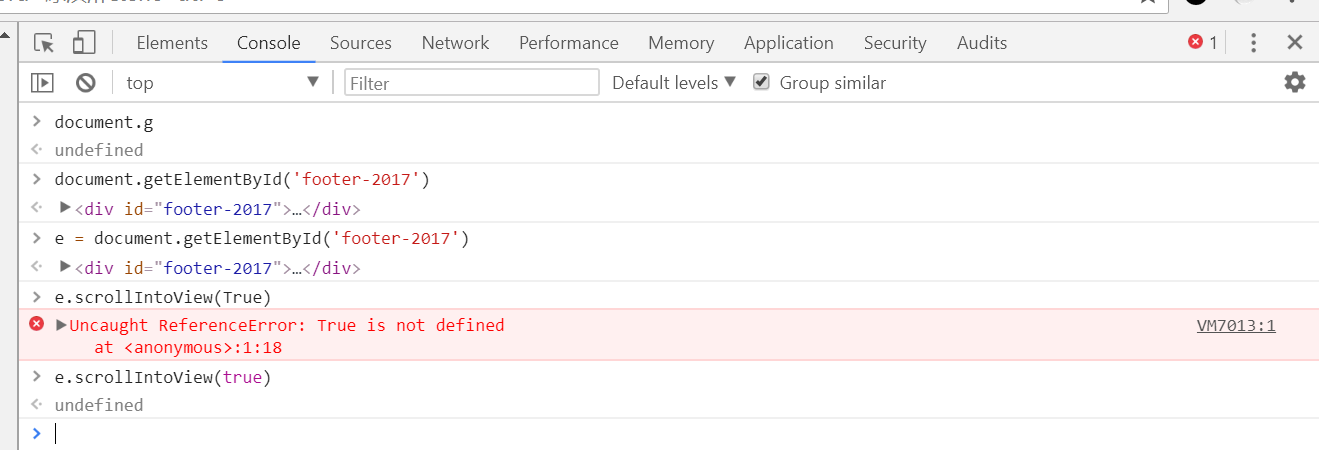This screenshot has width=1319, height=450.
Task: Close the DevTools panel
Action: [x=1295, y=43]
